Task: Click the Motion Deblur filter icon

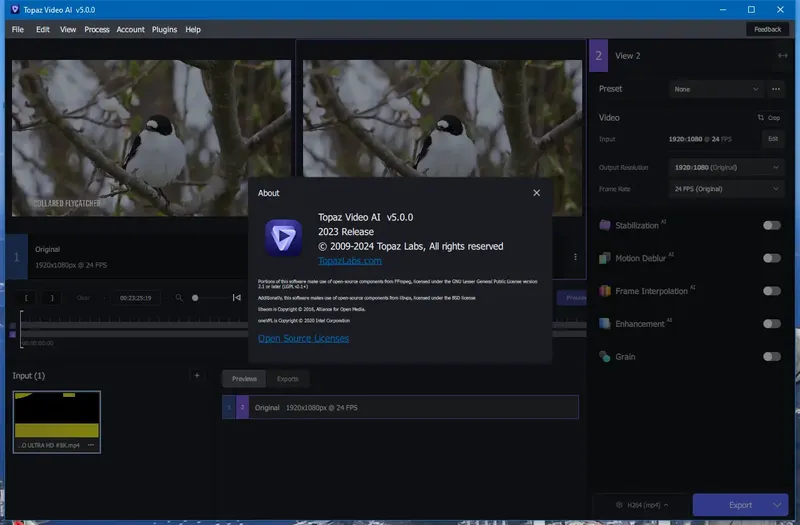Action: (x=605, y=258)
